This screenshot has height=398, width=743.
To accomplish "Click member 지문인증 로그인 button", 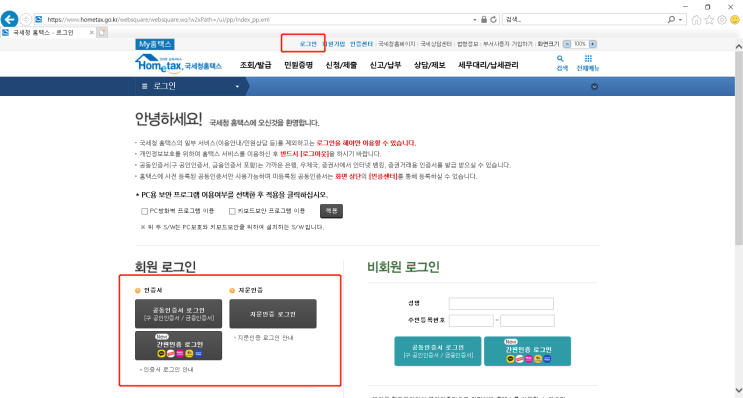I will 273,314.
